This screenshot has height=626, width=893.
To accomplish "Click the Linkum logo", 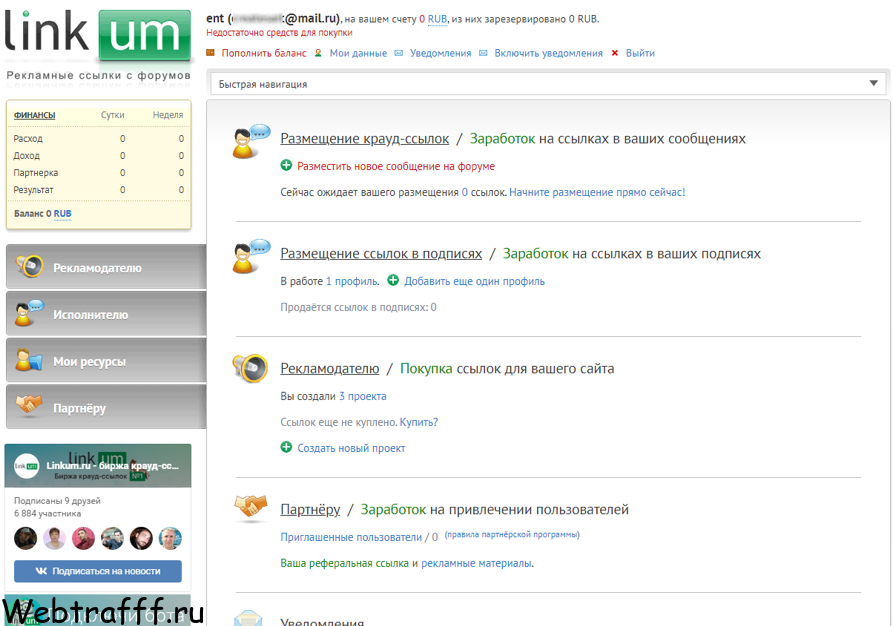I will pos(97,35).
